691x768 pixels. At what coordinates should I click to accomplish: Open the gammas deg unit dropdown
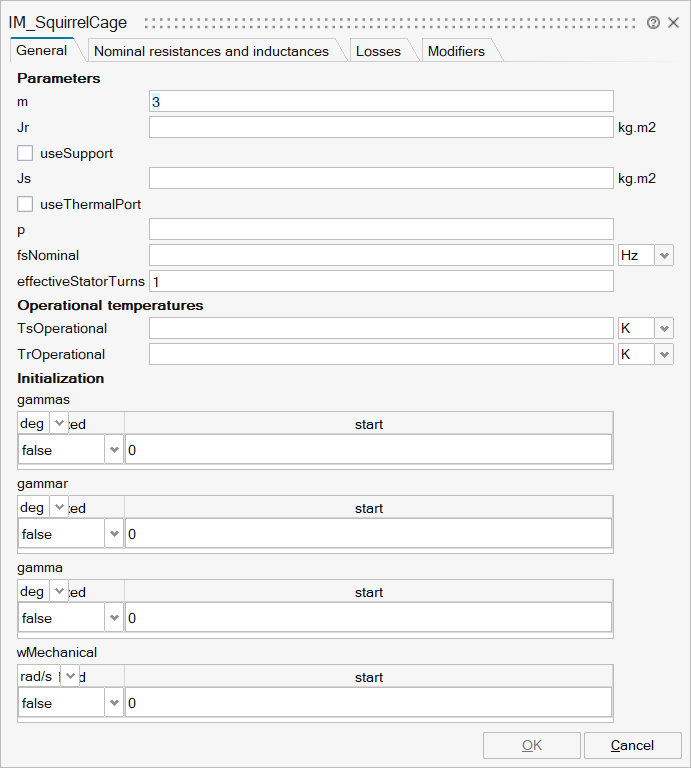[x=59, y=424]
